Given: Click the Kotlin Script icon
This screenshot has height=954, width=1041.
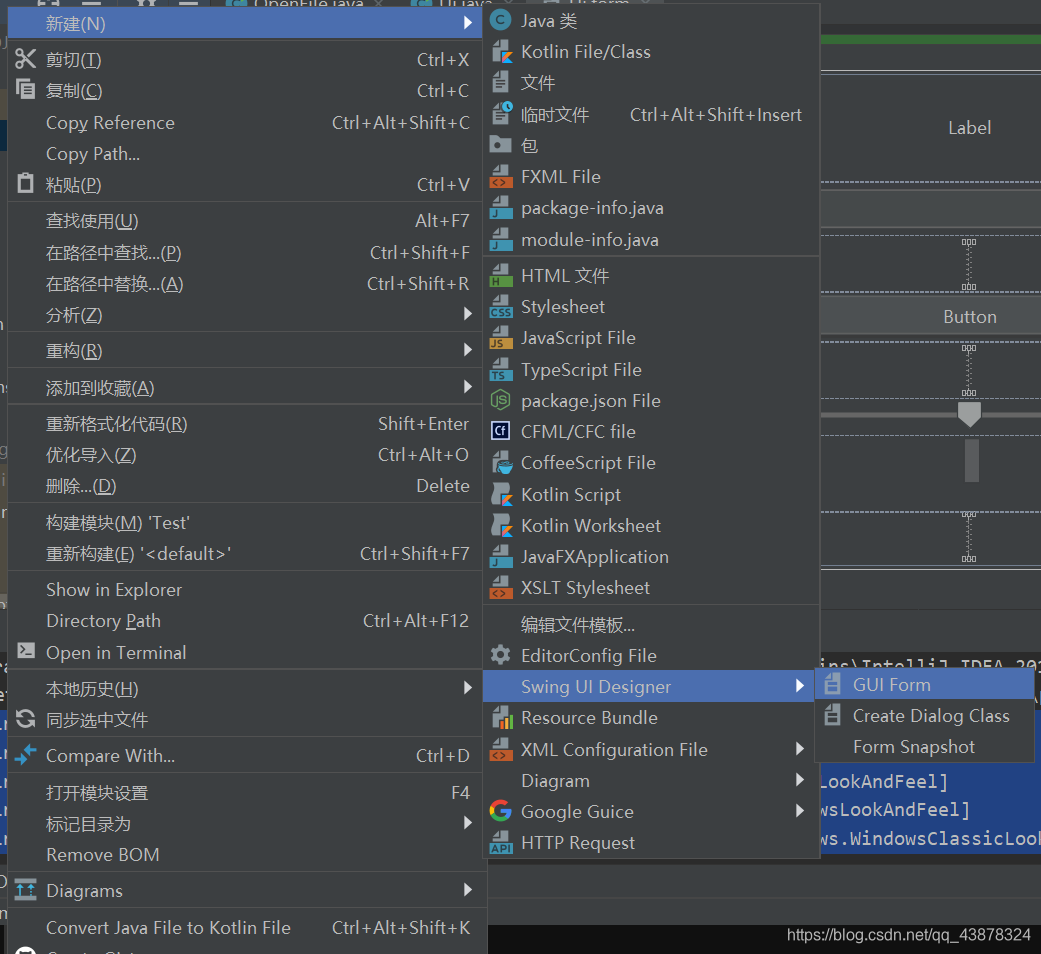Looking at the screenshot, I should (x=501, y=495).
